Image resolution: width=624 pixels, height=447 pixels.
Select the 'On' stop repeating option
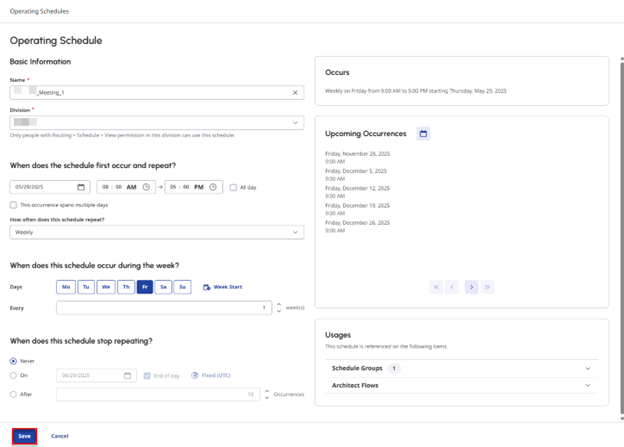(x=13, y=376)
